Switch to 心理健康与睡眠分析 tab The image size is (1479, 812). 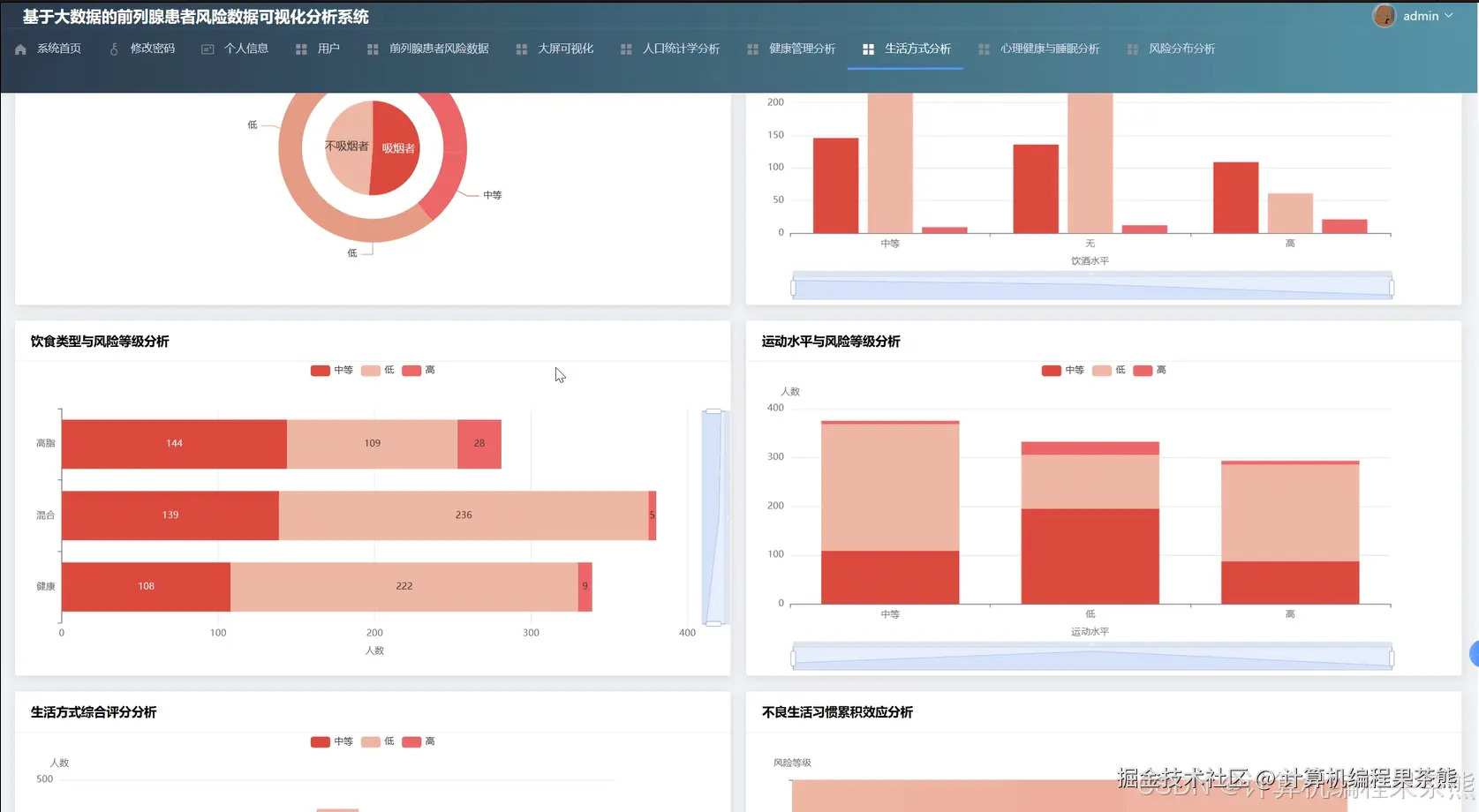click(1050, 49)
